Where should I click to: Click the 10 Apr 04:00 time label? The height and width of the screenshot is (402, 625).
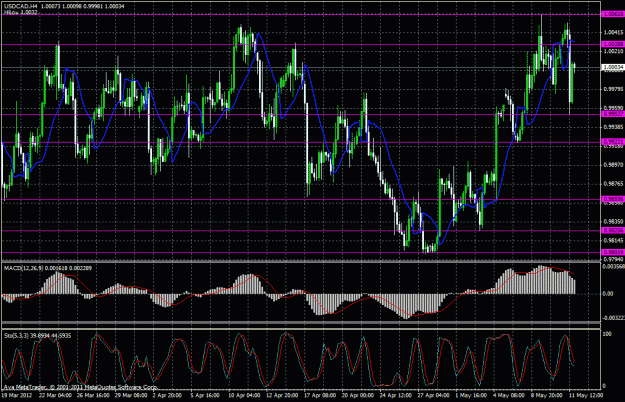click(244, 396)
